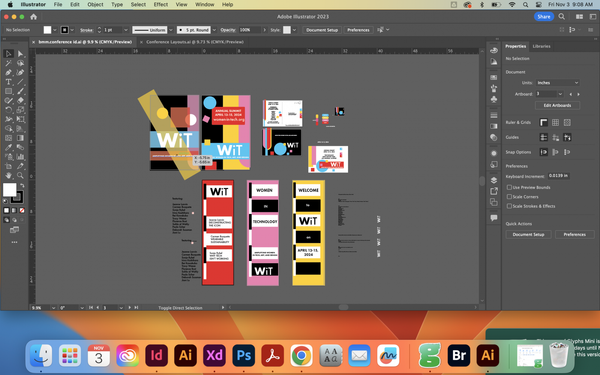Click Preferences in the control bar

coord(358,30)
